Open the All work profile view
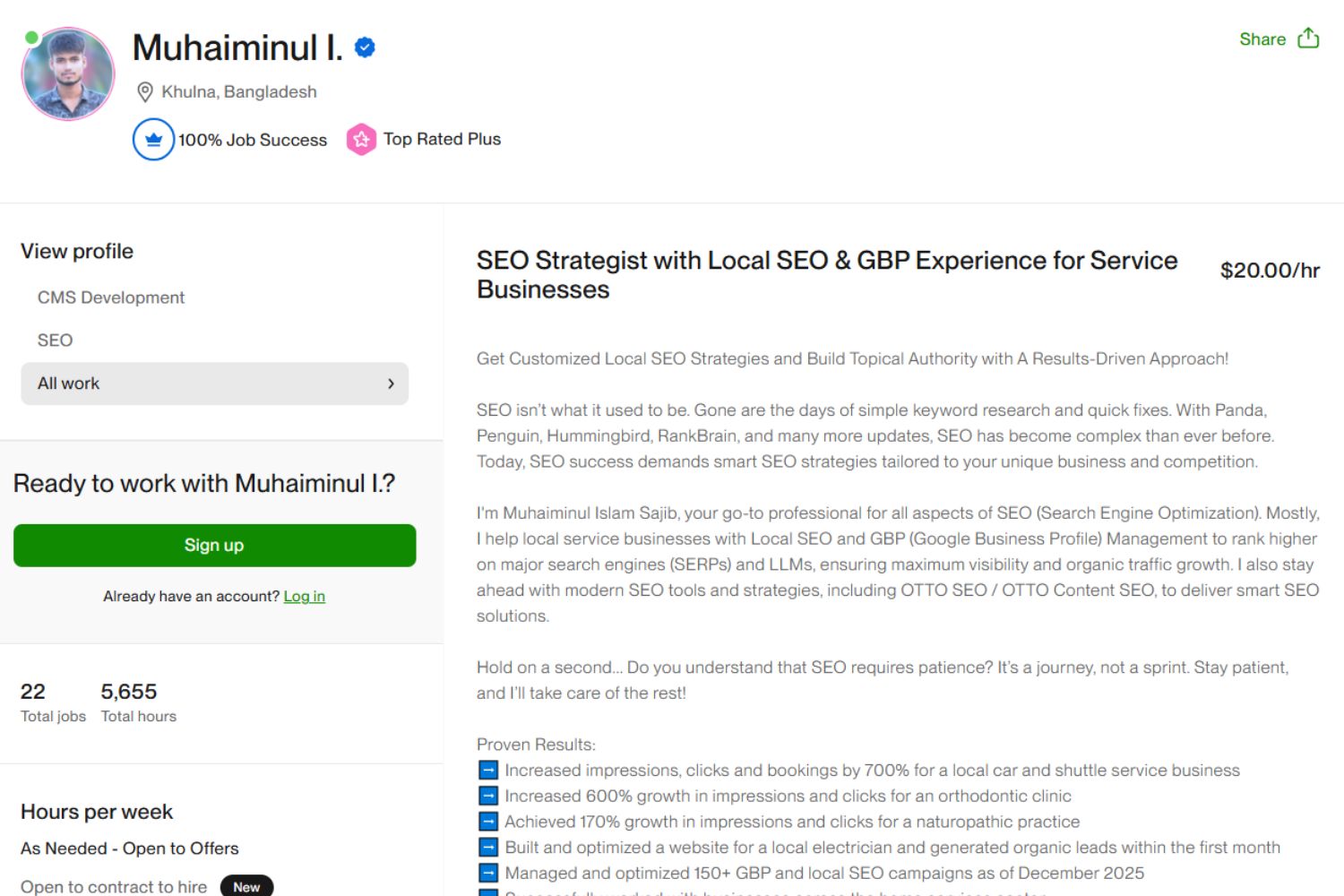The height and width of the screenshot is (896, 1344). coord(69,383)
